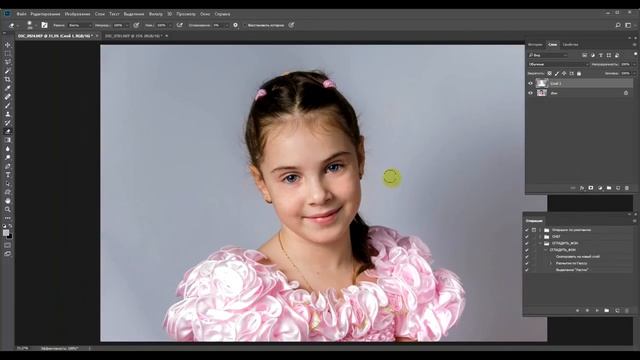Image resolution: width=640 pixels, height=360 pixels.
Task: Delete layer with Layers panel trash icon
Action: tap(627, 188)
